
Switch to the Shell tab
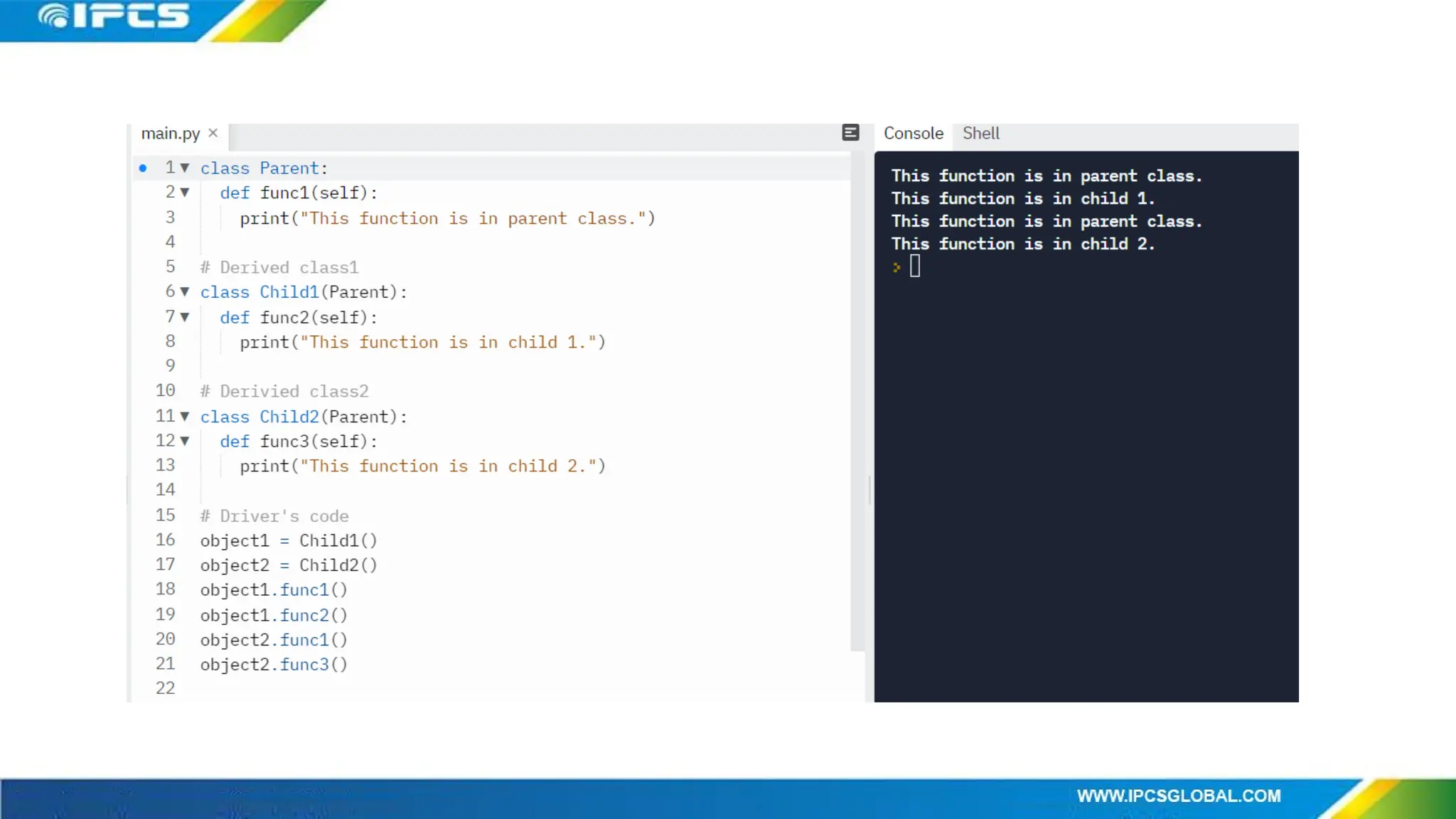[x=980, y=134]
